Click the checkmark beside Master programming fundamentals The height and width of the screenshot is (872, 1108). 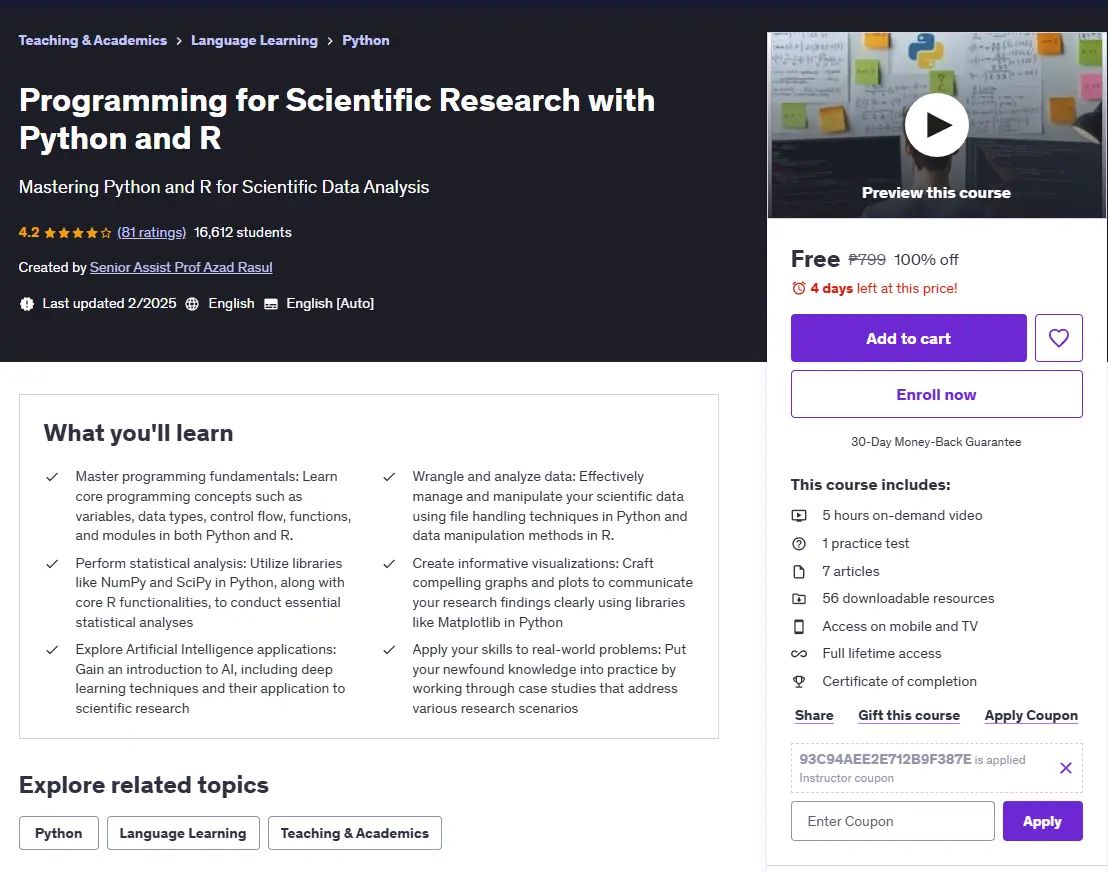[52, 477]
